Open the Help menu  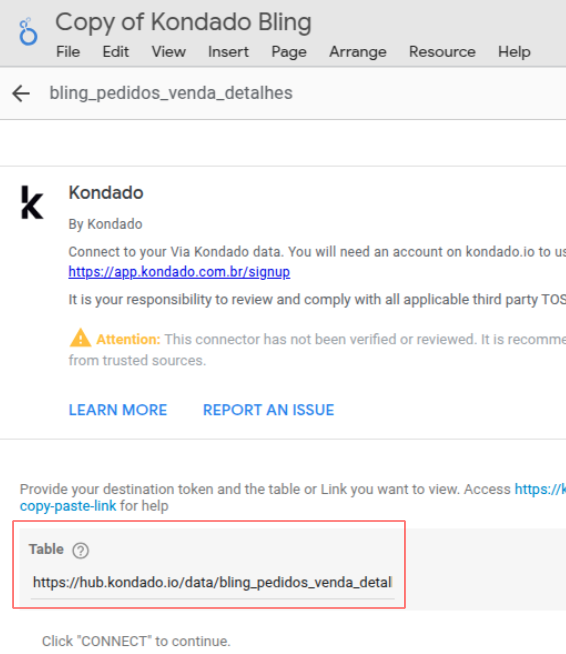[514, 52]
